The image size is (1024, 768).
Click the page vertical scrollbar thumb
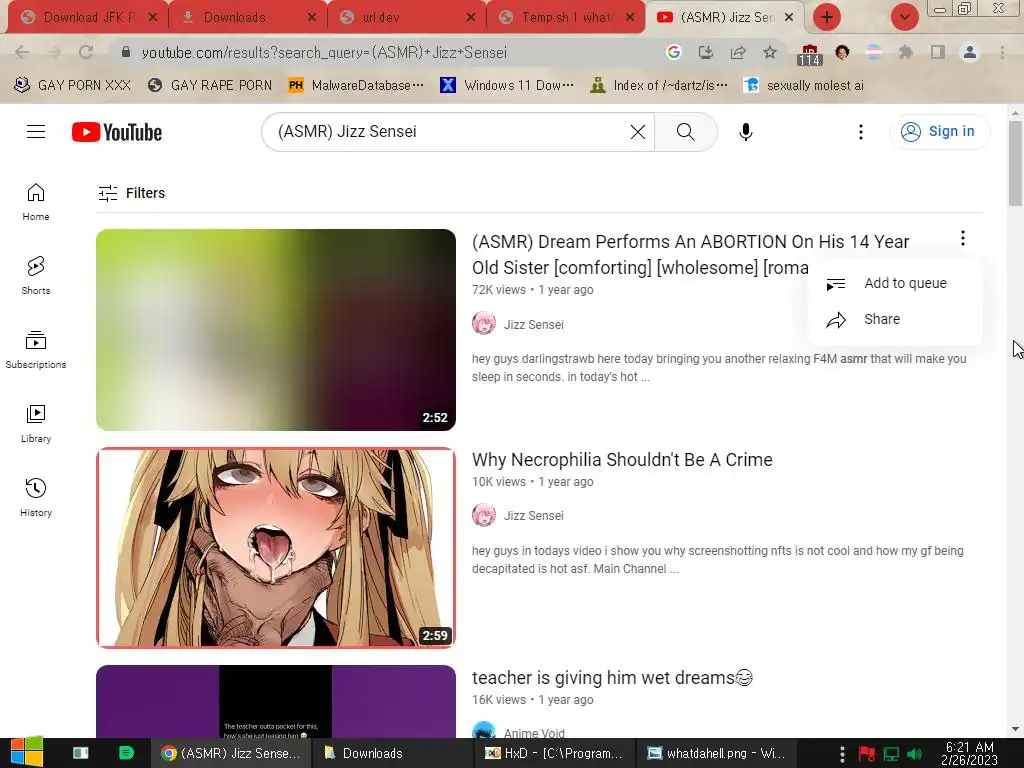(x=1015, y=163)
